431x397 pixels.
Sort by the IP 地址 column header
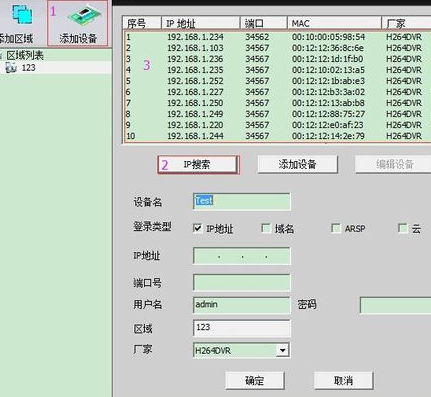[x=201, y=23]
